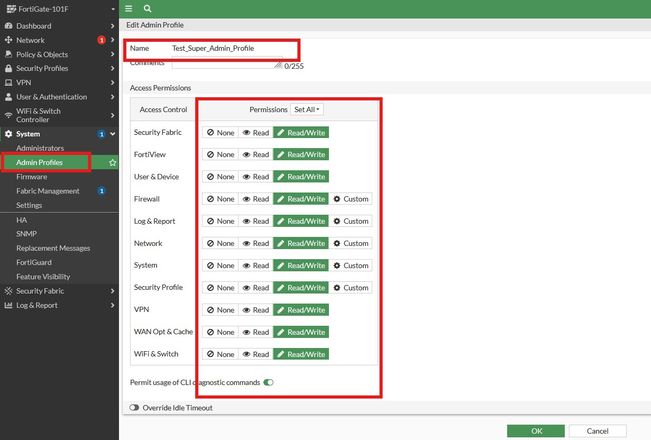
Task: Click the red notification badge on Network
Action: point(101,40)
